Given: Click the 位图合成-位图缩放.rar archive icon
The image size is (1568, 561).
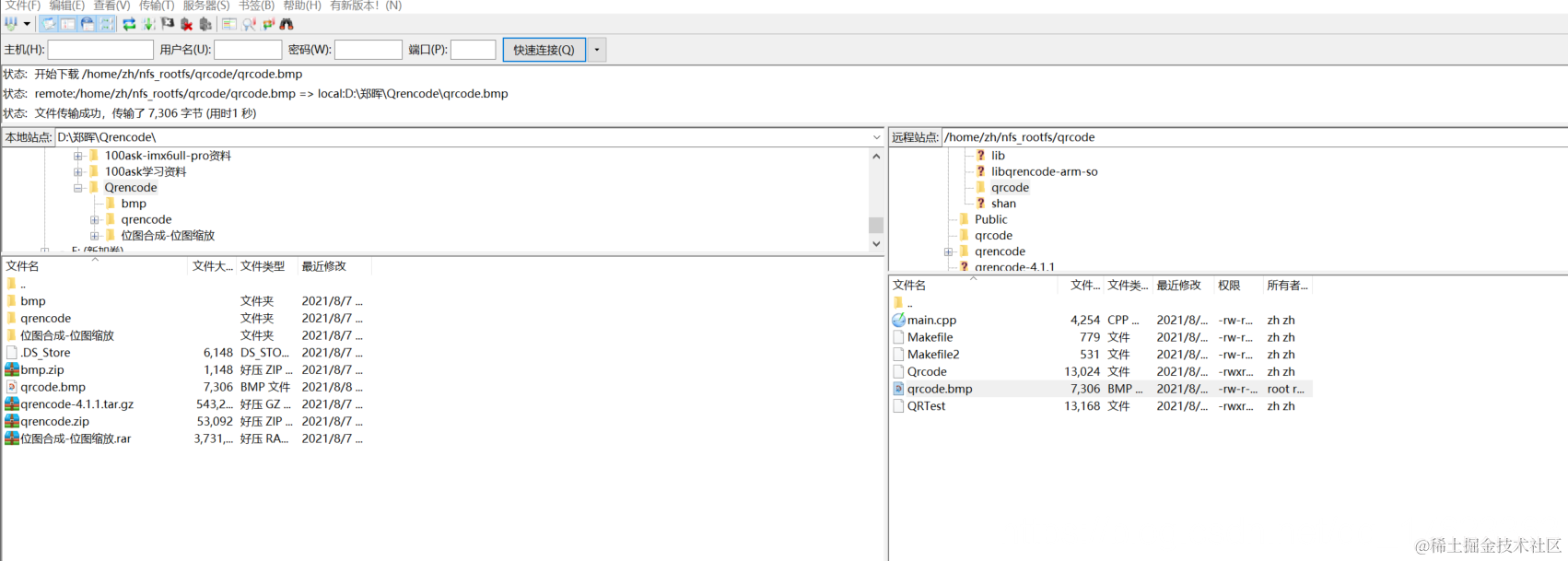Looking at the screenshot, I should click(12, 438).
